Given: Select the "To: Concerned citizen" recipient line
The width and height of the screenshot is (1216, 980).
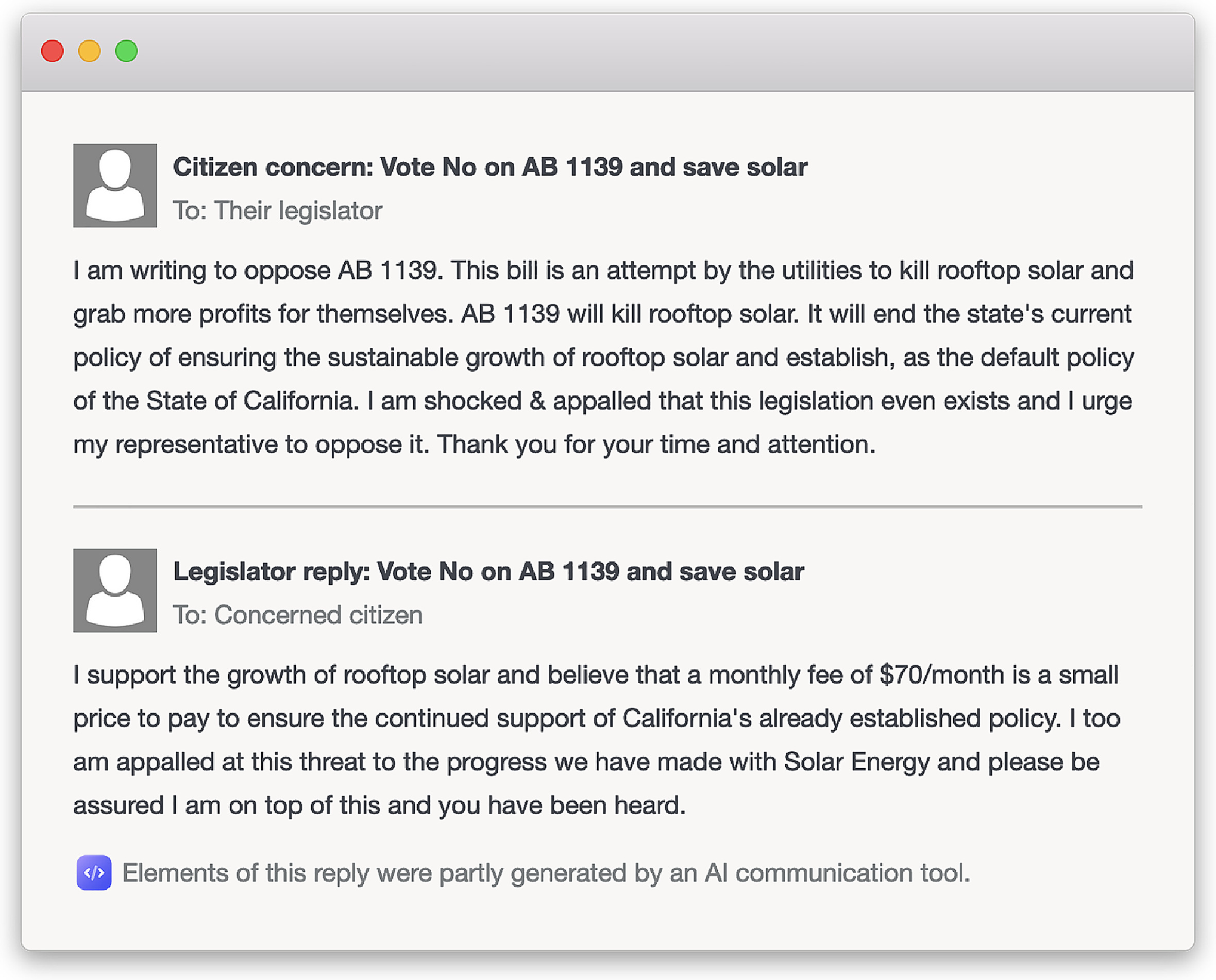Looking at the screenshot, I should (x=297, y=615).
